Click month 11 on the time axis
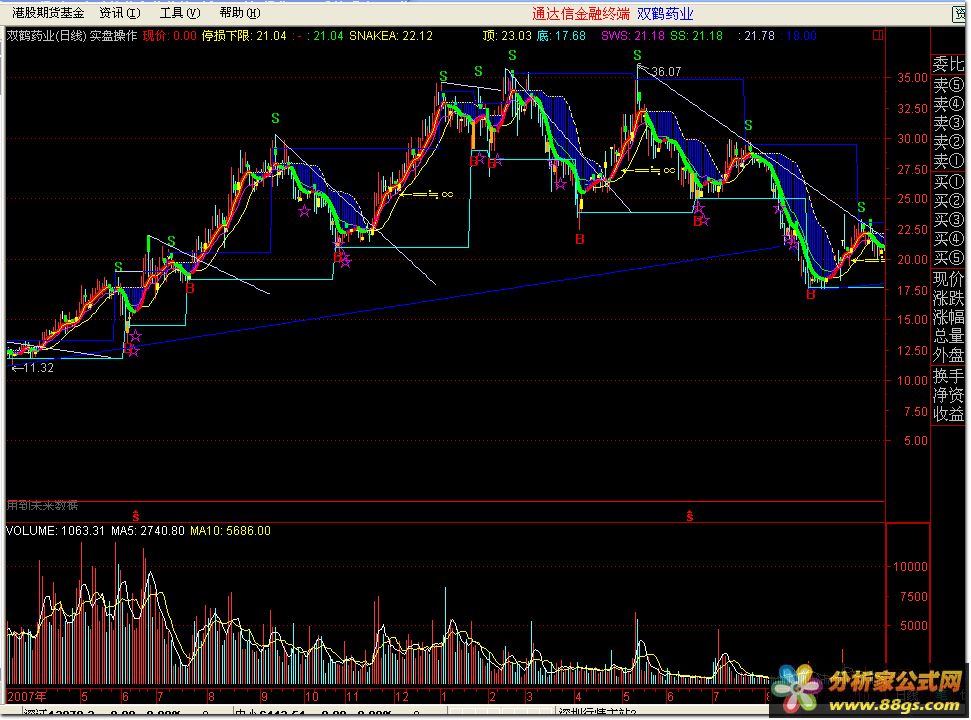 click(x=352, y=697)
